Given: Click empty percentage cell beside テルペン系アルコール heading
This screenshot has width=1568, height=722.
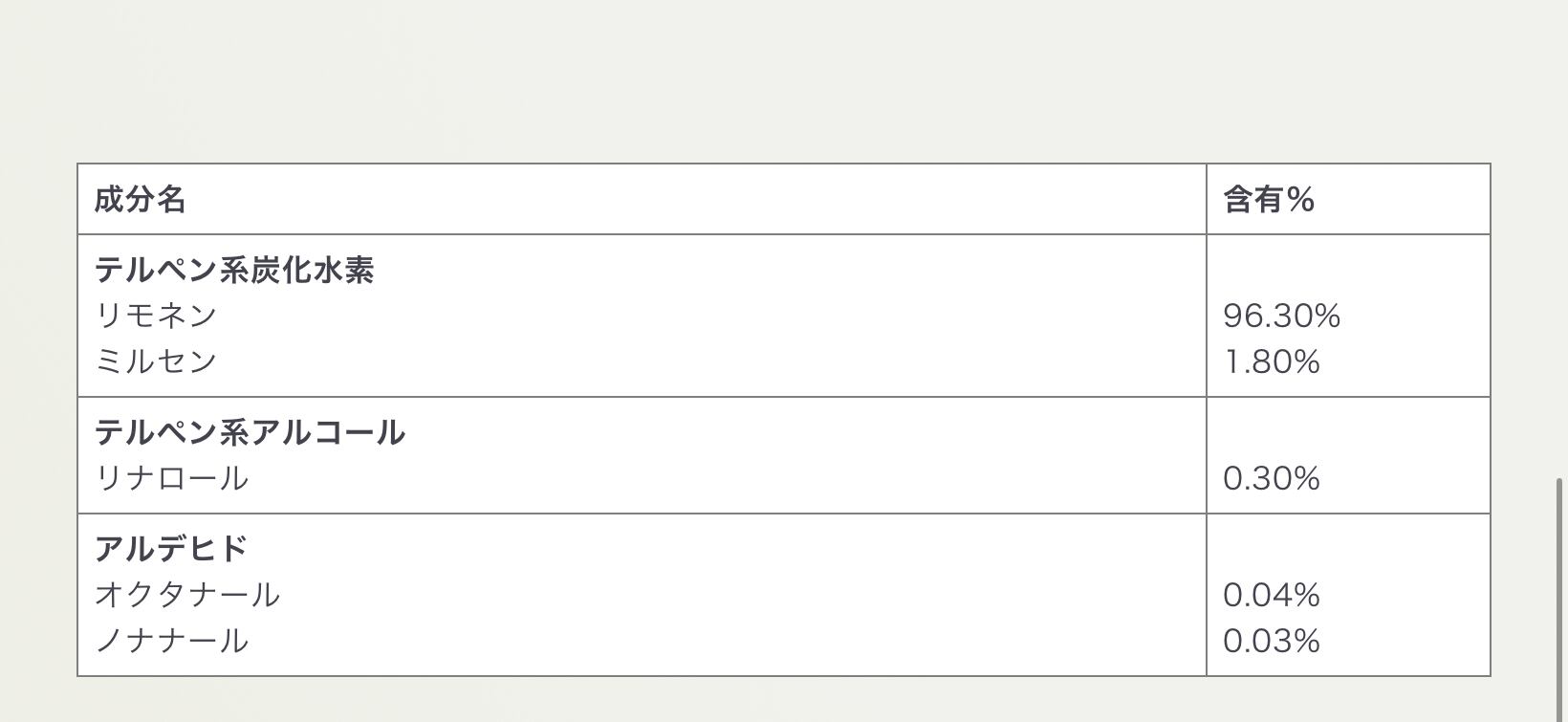Looking at the screenshot, I should 1348,432.
